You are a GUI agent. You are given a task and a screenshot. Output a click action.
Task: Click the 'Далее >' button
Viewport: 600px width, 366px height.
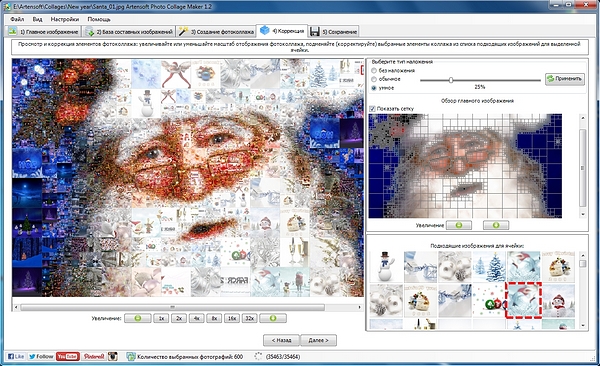pyautogui.click(x=318, y=340)
